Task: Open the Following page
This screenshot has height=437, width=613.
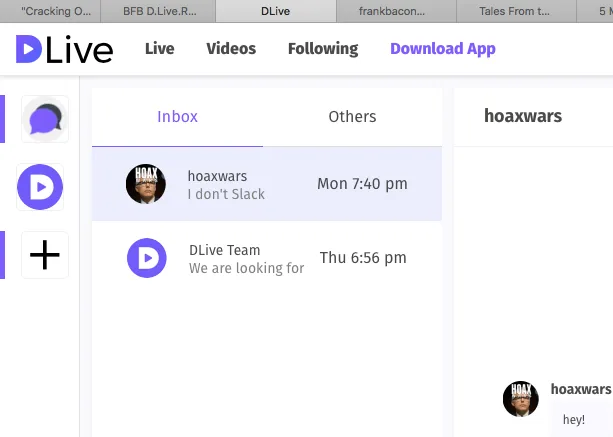Action: click(323, 49)
